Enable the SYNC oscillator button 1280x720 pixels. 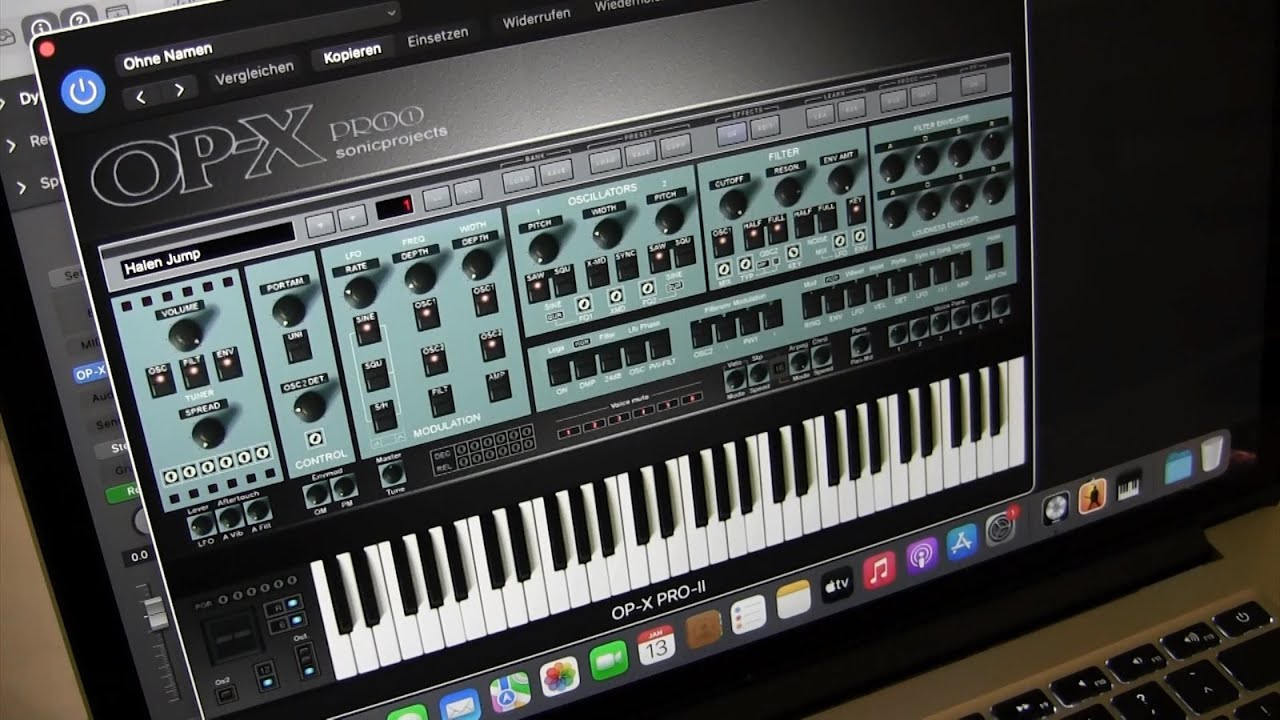click(626, 266)
